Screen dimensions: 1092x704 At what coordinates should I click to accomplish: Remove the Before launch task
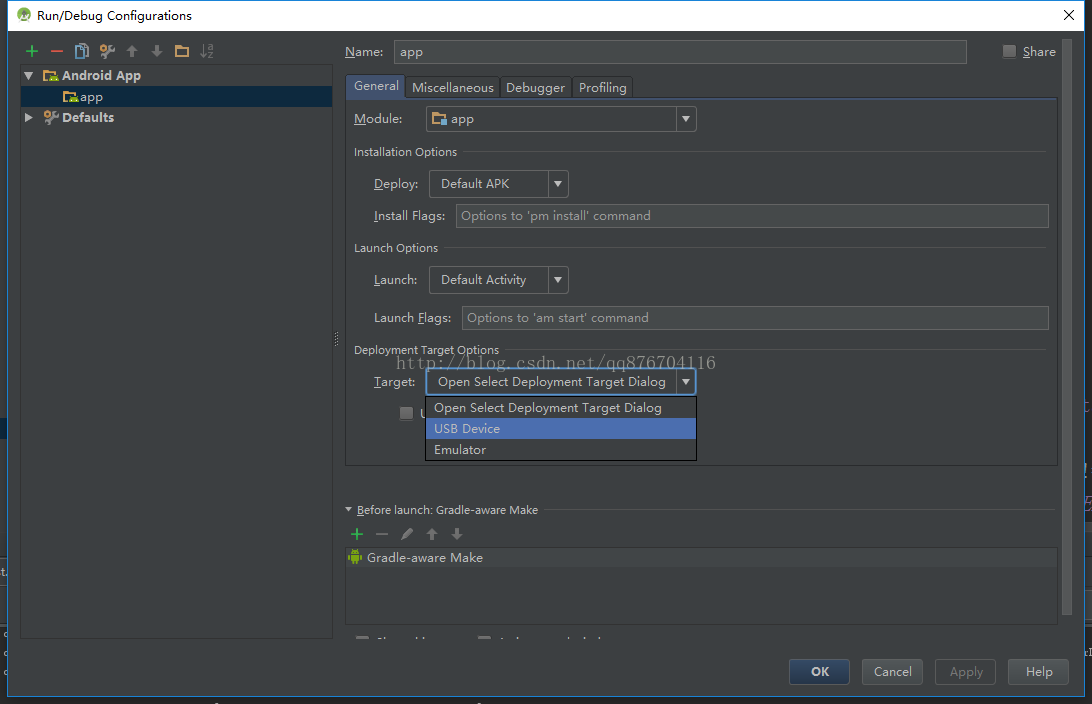[x=382, y=534]
